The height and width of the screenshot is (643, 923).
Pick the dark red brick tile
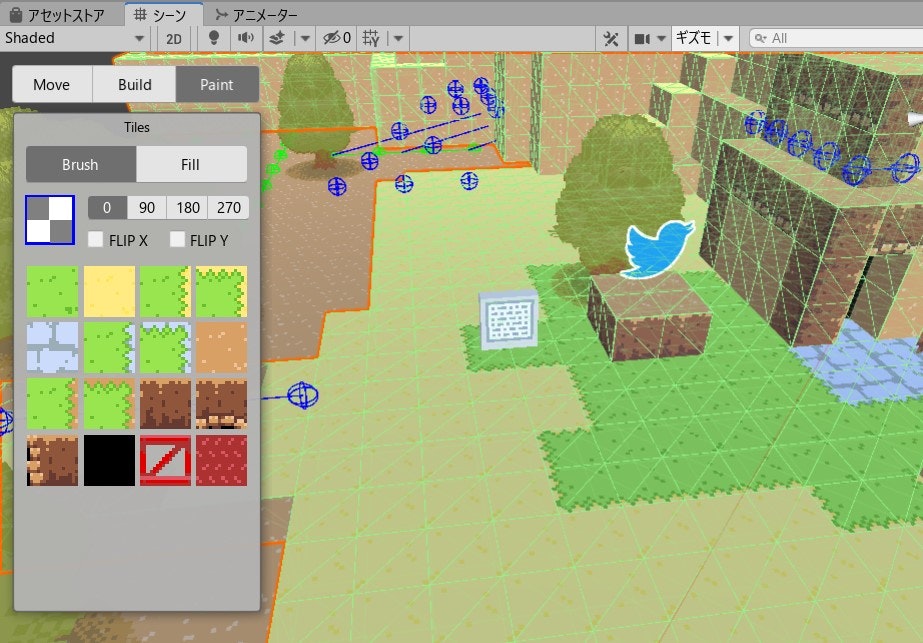point(221,460)
